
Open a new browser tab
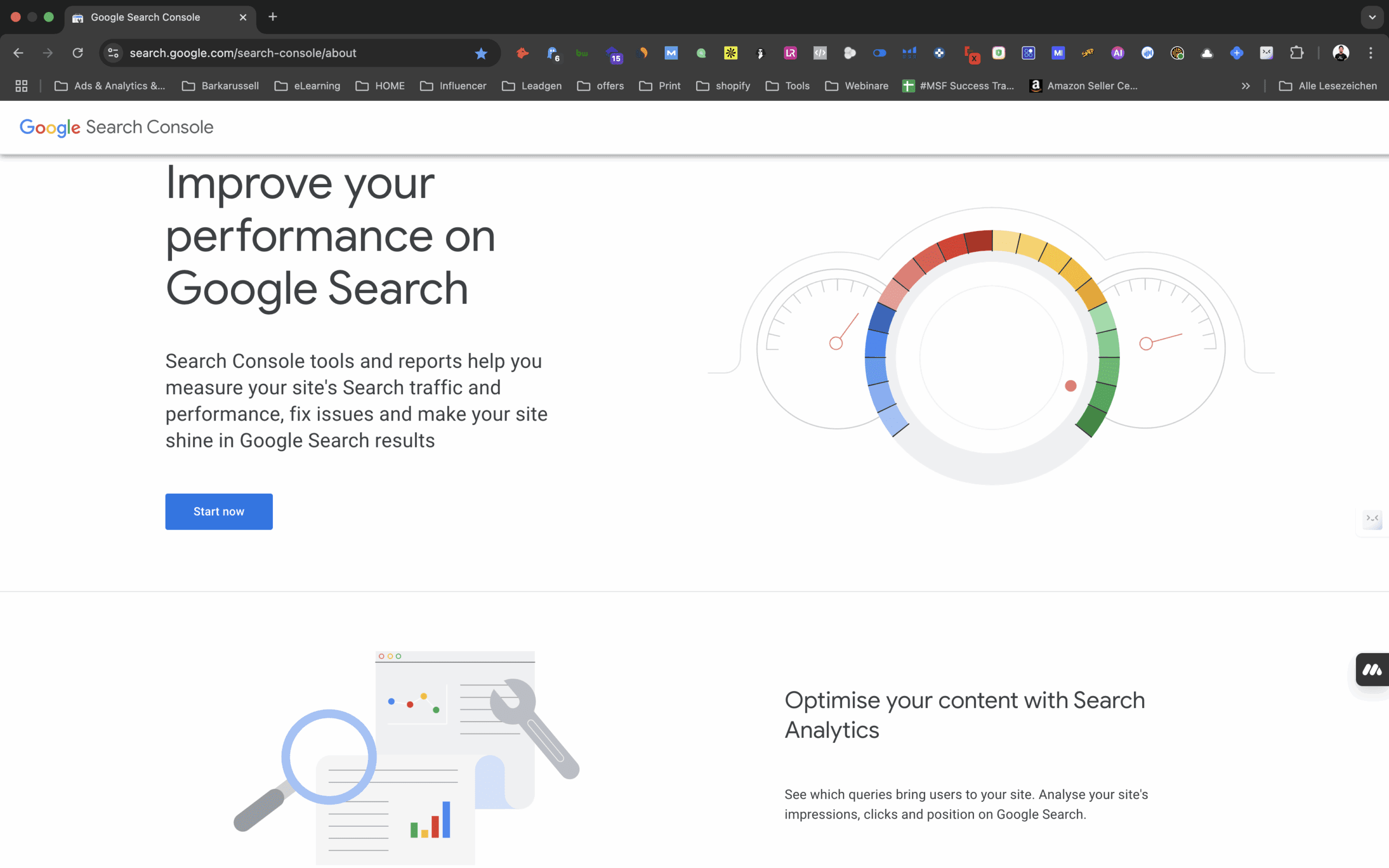click(x=272, y=17)
